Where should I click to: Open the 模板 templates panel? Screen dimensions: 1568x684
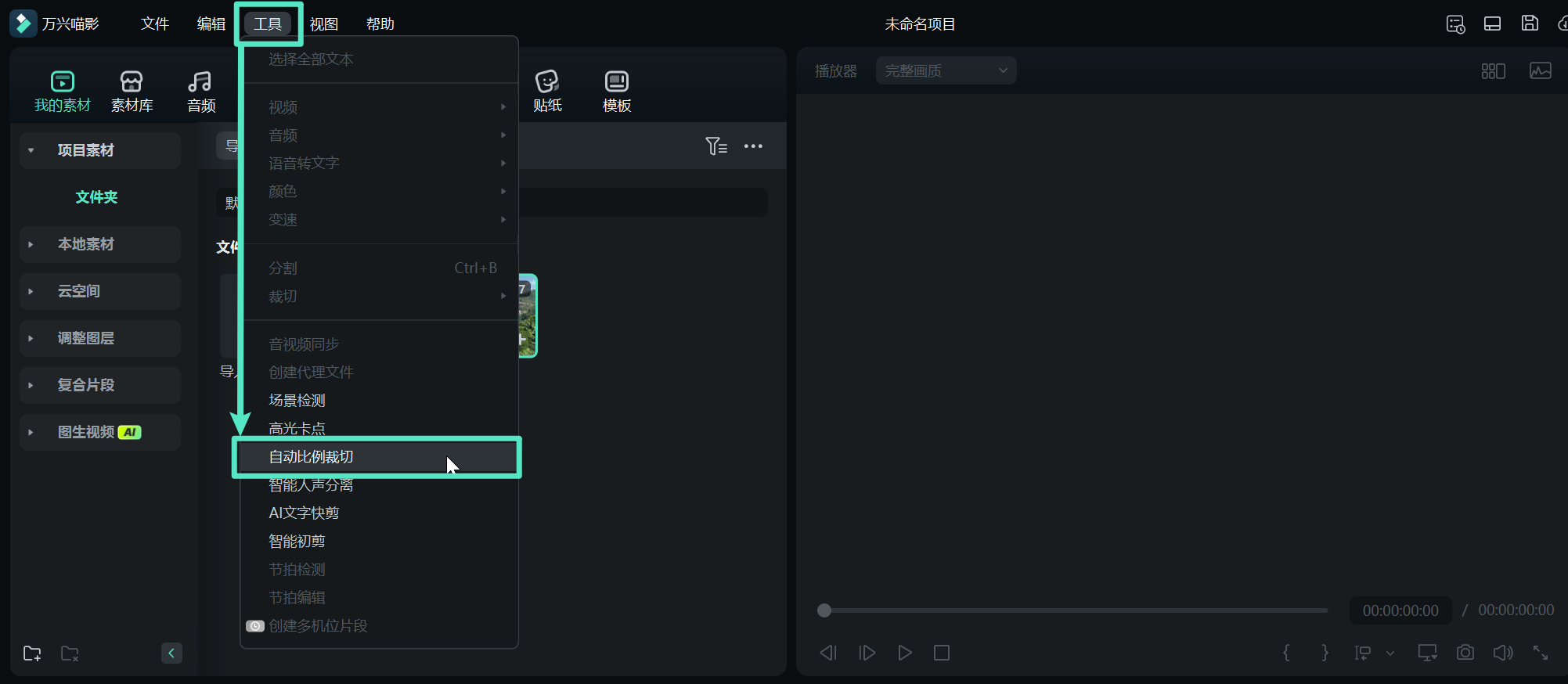coord(616,91)
